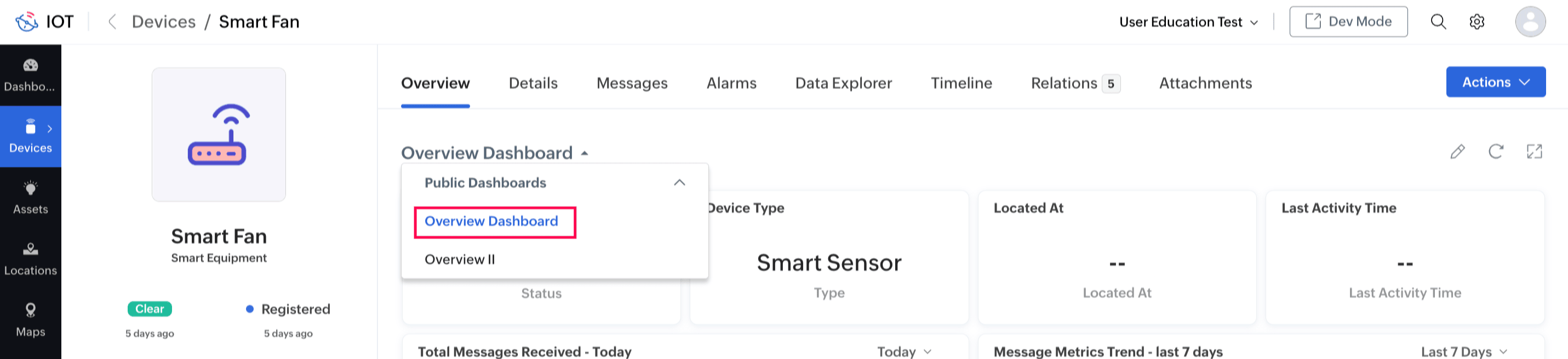
Task: Switch to the Alarms tab
Action: pyautogui.click(x=731, y=83)
